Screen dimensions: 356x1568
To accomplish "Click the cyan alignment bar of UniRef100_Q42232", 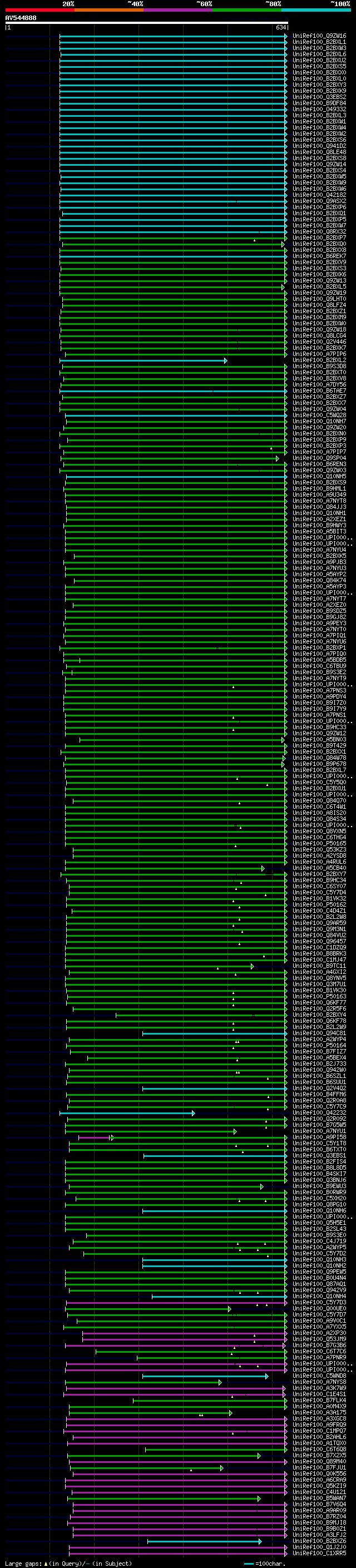I will click(x=127, y=1114).
